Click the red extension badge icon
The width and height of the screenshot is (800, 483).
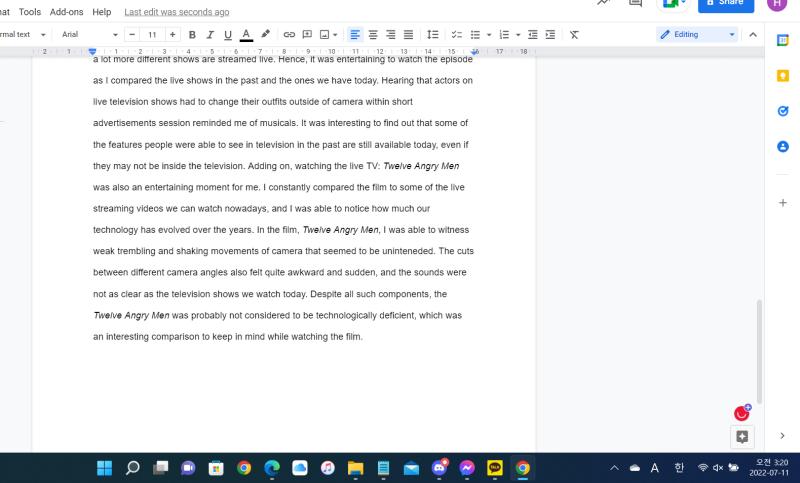click(x=742, y=413)
